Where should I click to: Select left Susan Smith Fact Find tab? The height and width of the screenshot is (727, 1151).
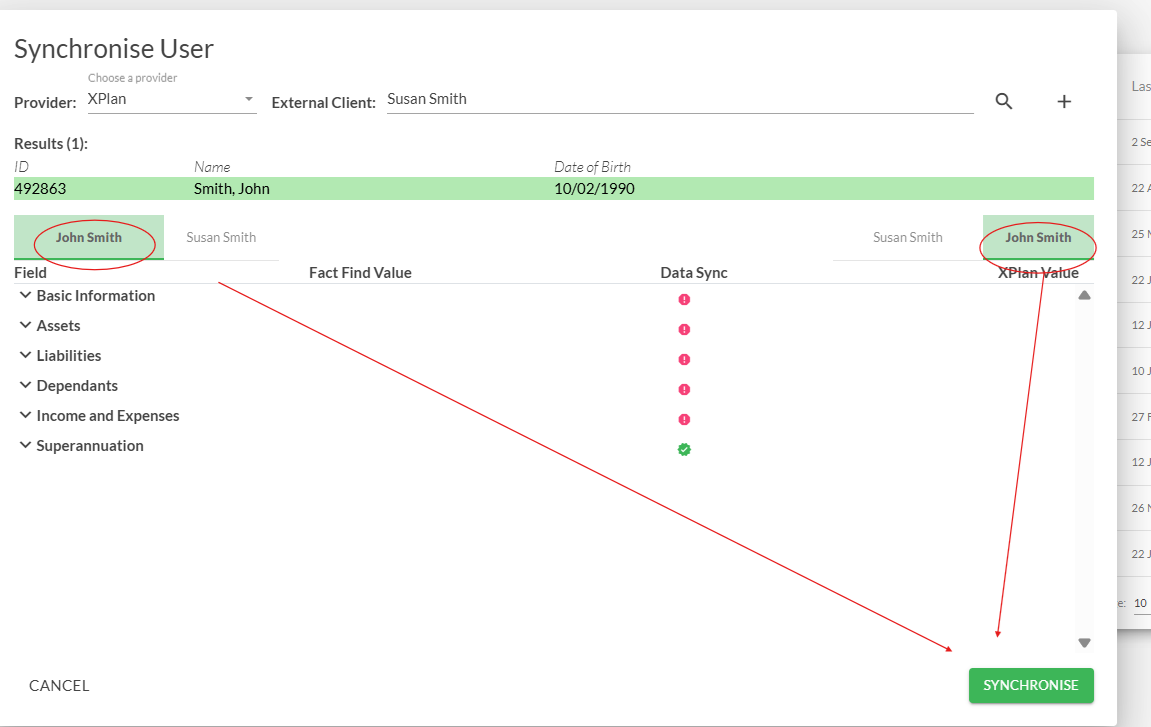point(221,237)
